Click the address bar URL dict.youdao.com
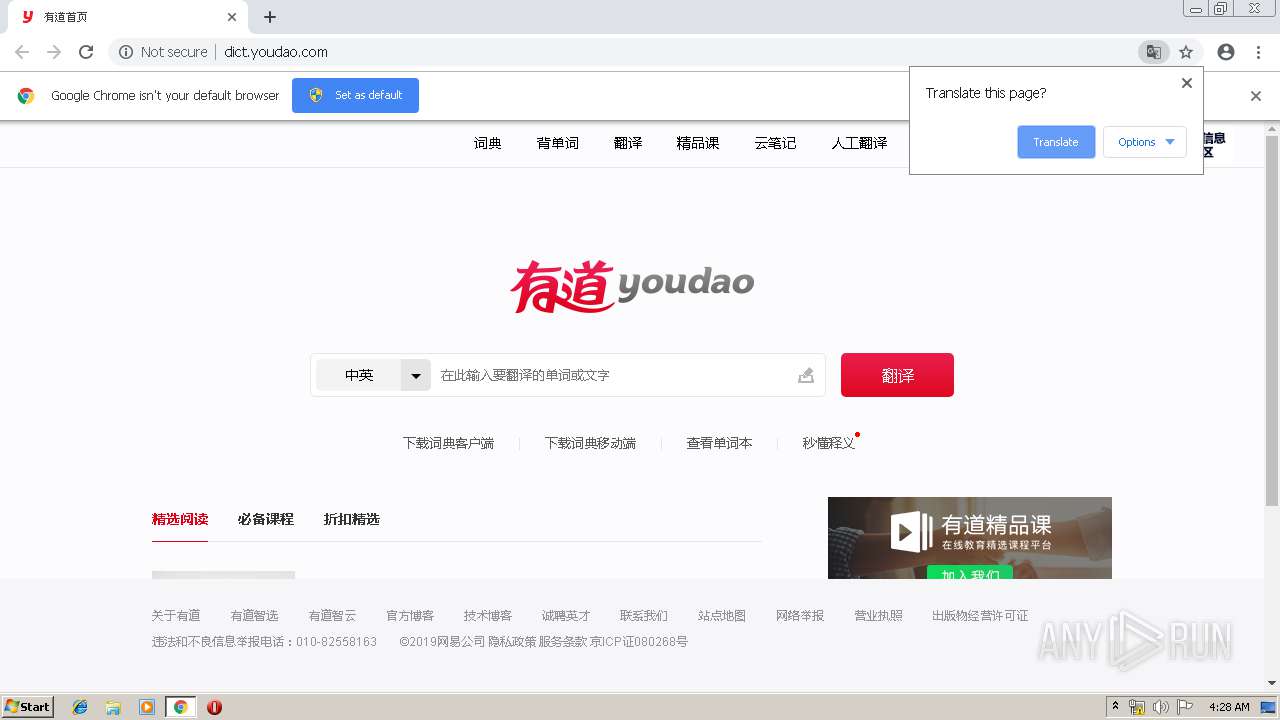 pyautogui.click(x=276, y=52)
